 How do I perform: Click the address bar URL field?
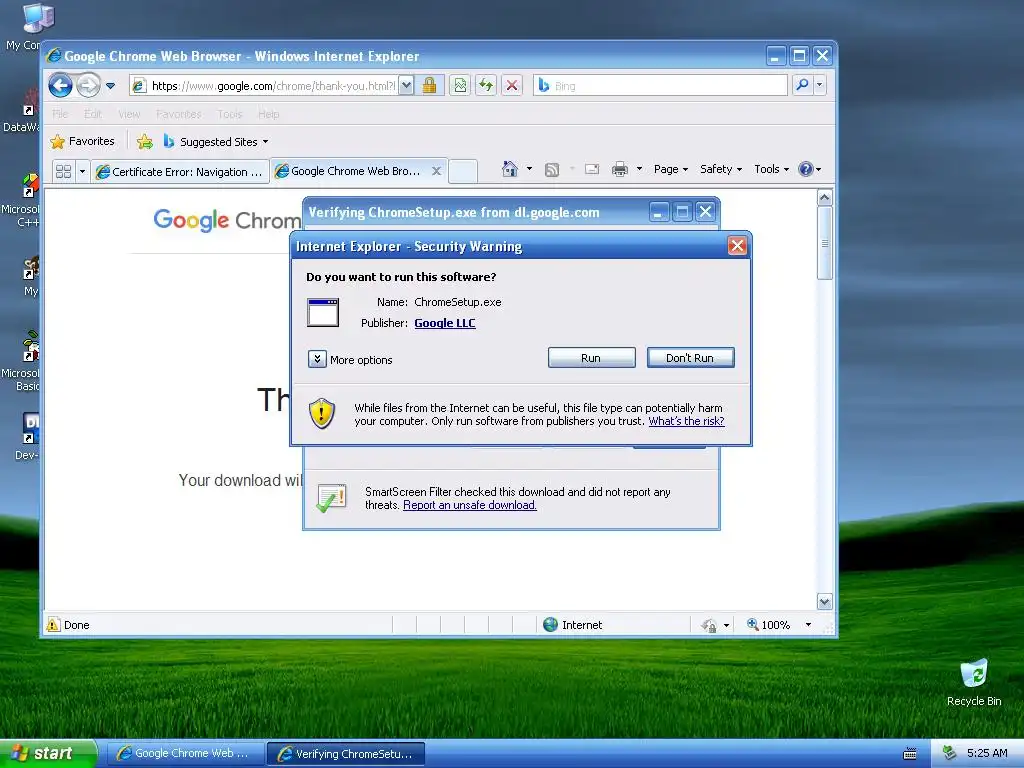pos(265,86)
